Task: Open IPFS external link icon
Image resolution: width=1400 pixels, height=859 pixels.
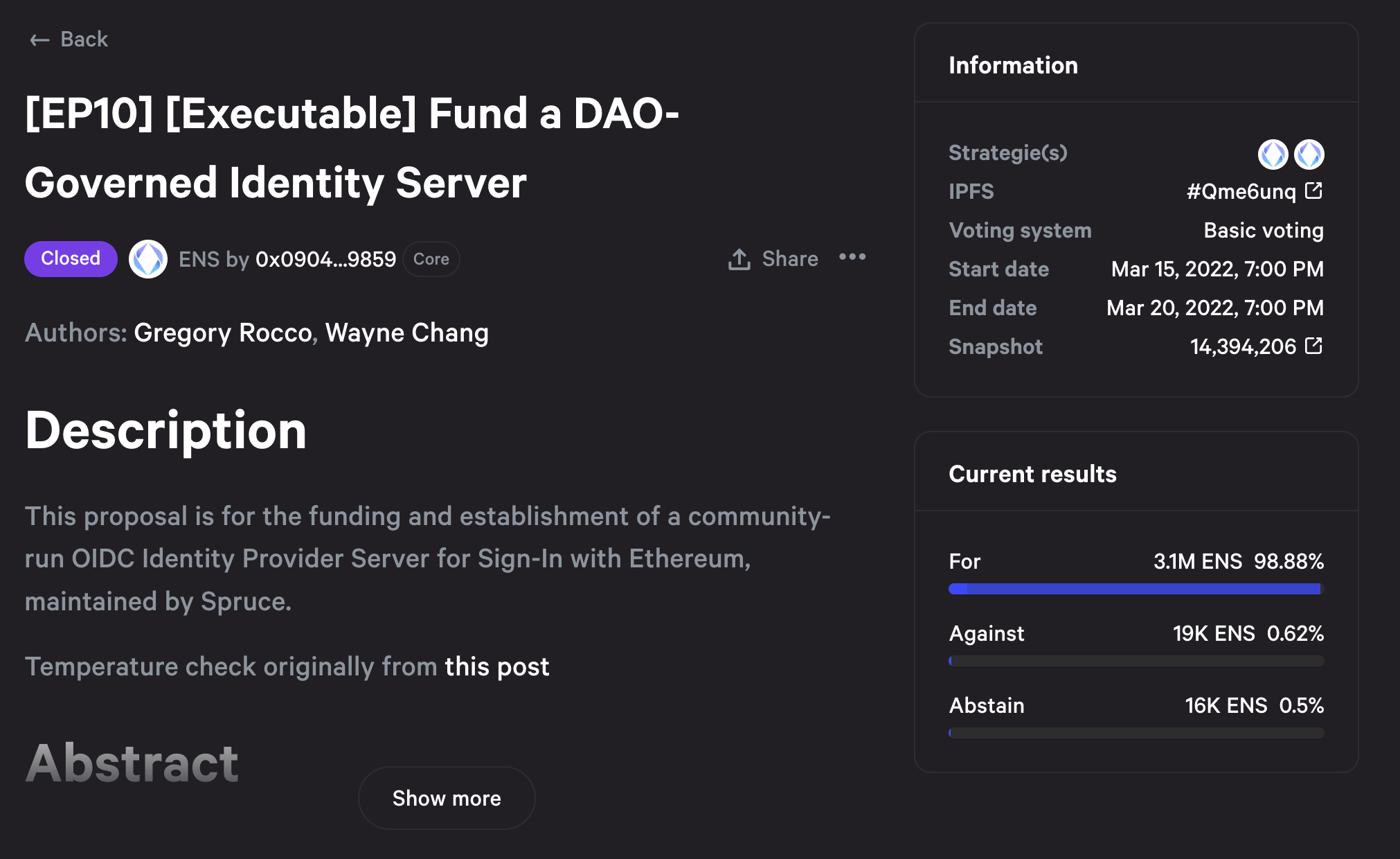Action: click(1313, 191)
